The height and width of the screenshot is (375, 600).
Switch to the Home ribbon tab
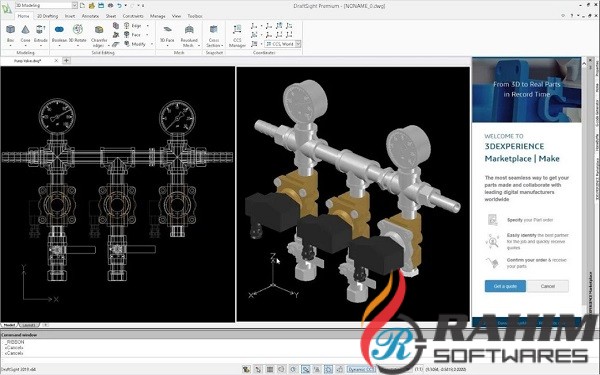23,16
